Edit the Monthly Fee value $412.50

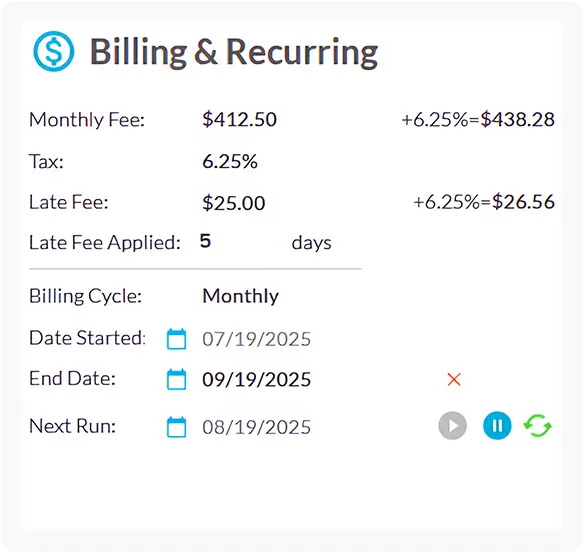click(x=239, y=120)
